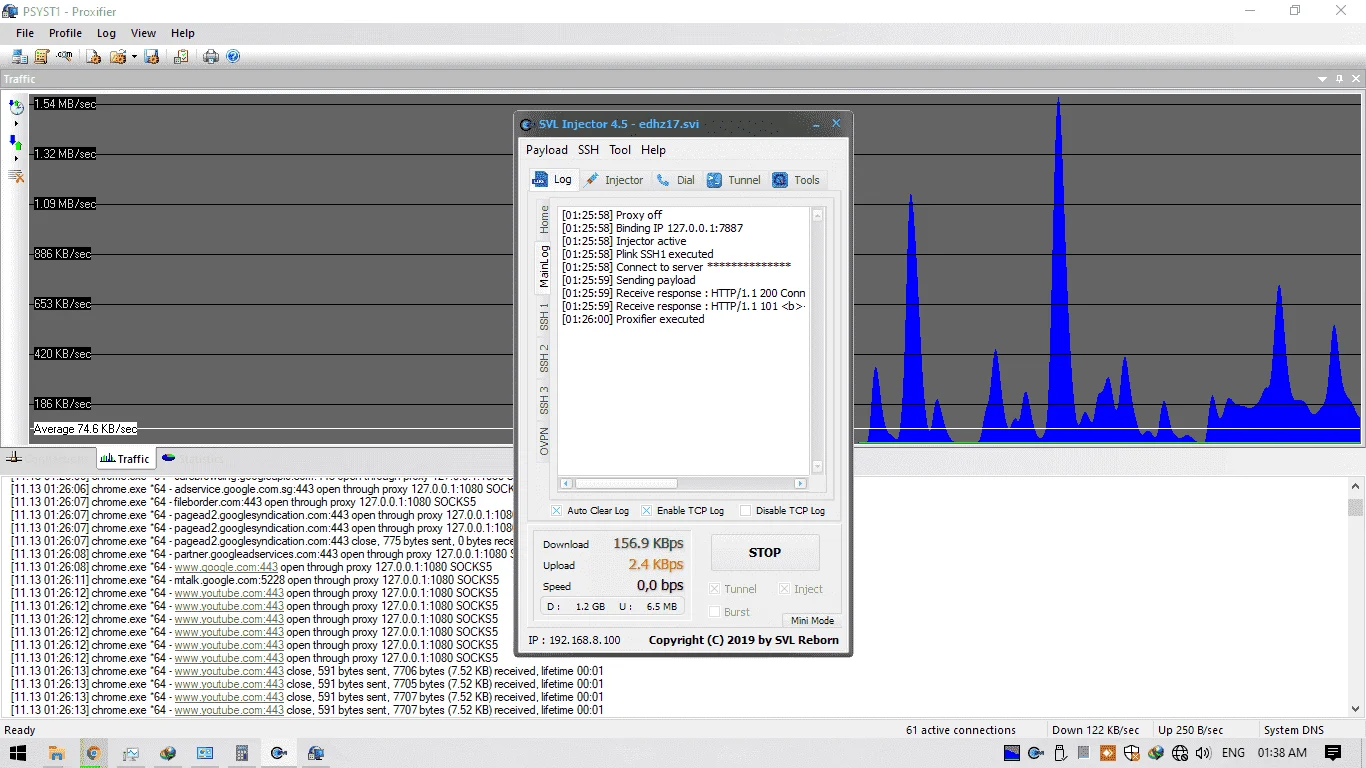This screenshot has height=768, width=1366.
Task: Click the download/upload arrows icon beside graph
Action: point(16,142)
